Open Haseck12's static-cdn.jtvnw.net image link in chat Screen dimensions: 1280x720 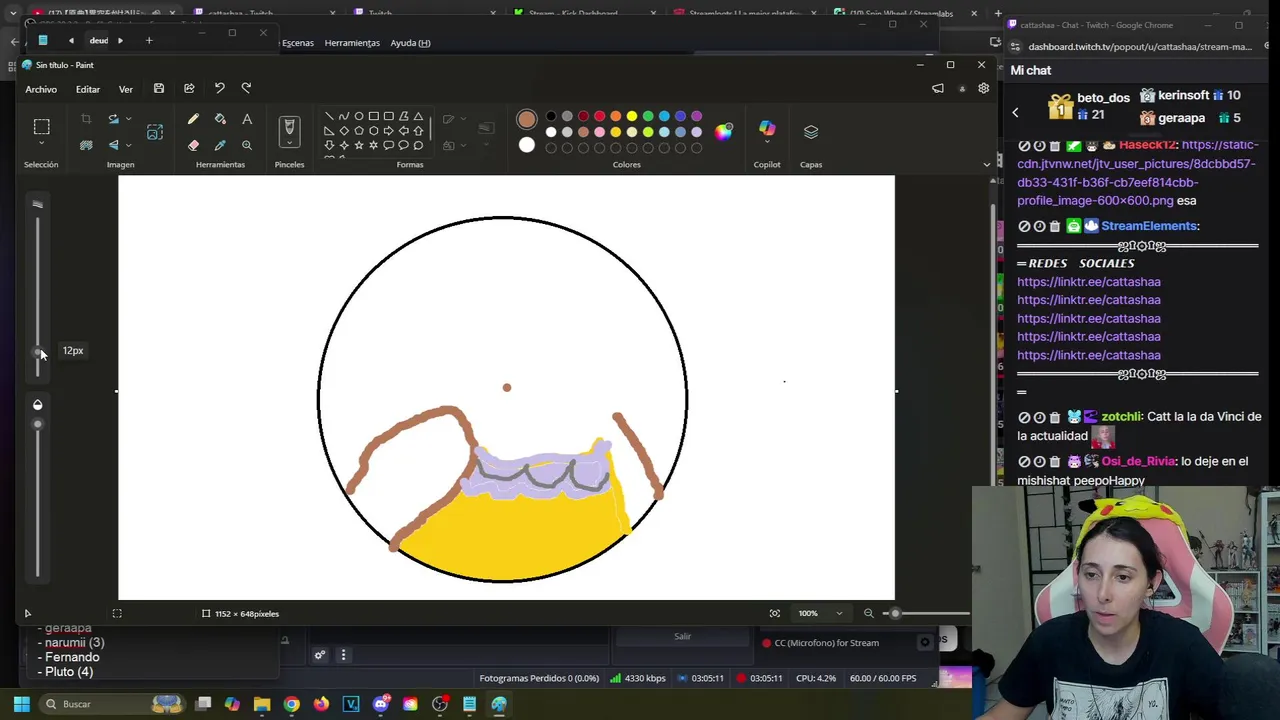(1137, 173)
